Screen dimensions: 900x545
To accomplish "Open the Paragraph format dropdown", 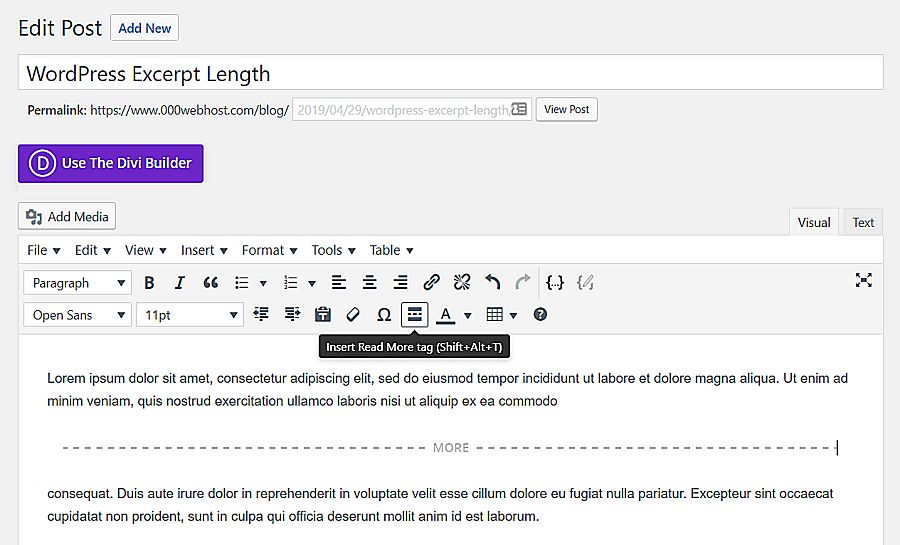I will point(77,283).
